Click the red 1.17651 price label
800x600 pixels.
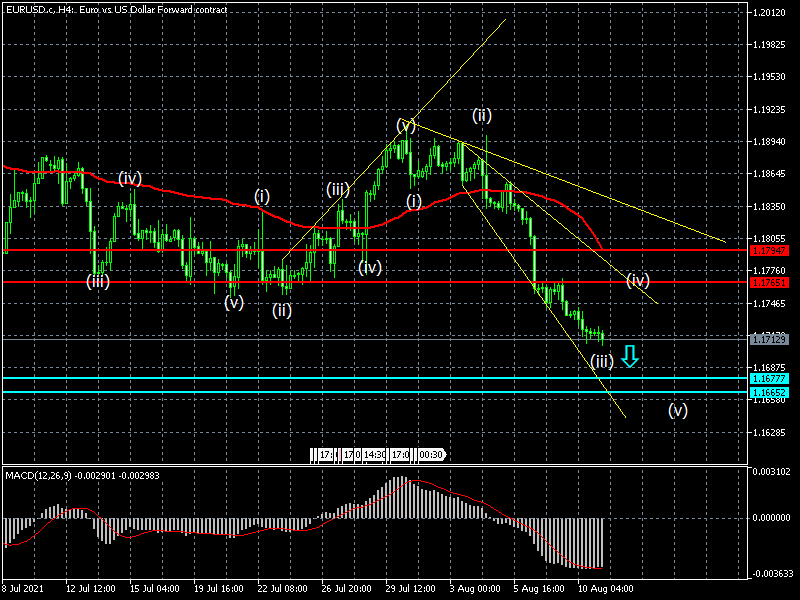(769, 282)
